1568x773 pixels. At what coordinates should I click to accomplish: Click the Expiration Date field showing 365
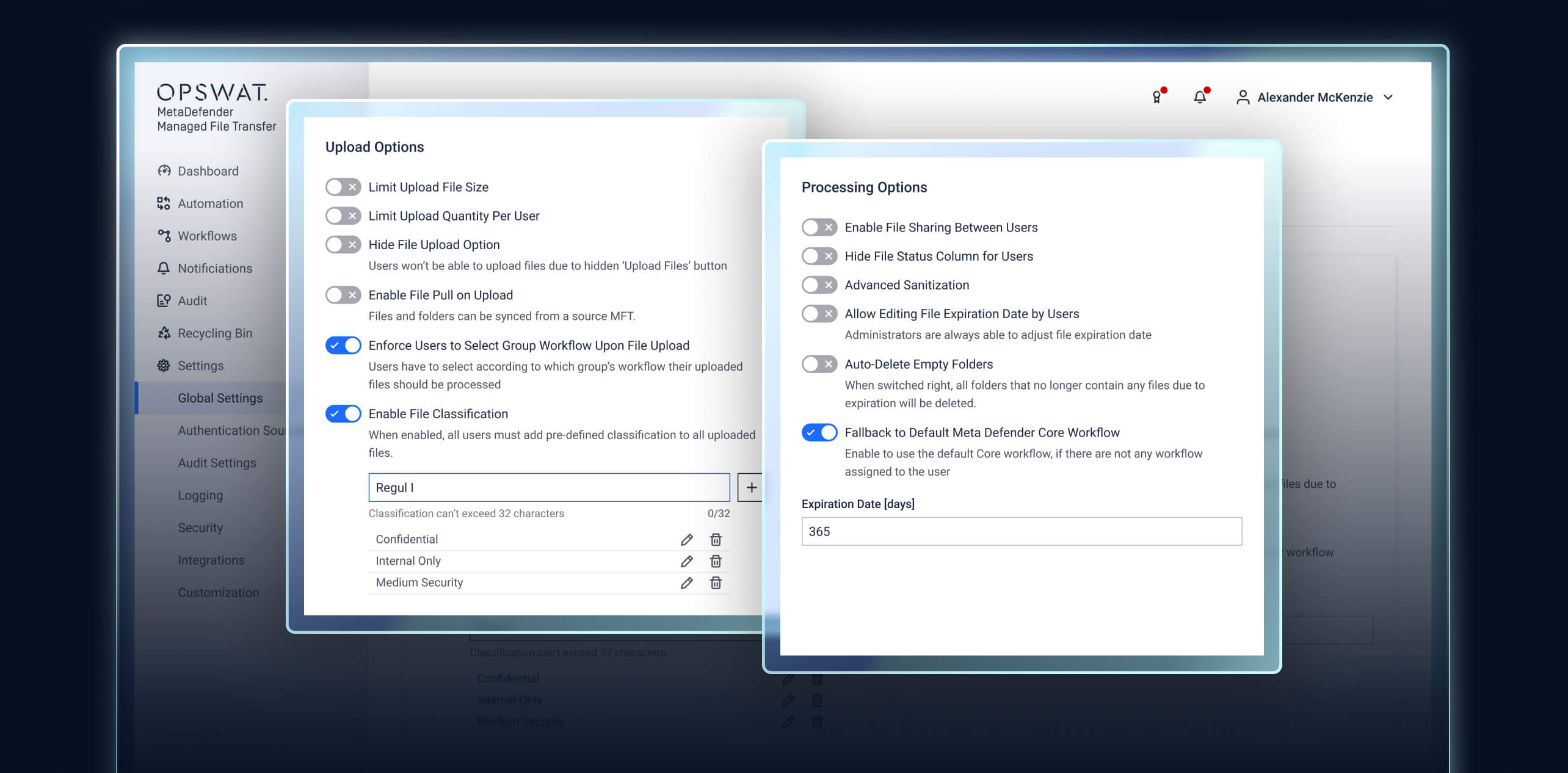click(1021, 531)
